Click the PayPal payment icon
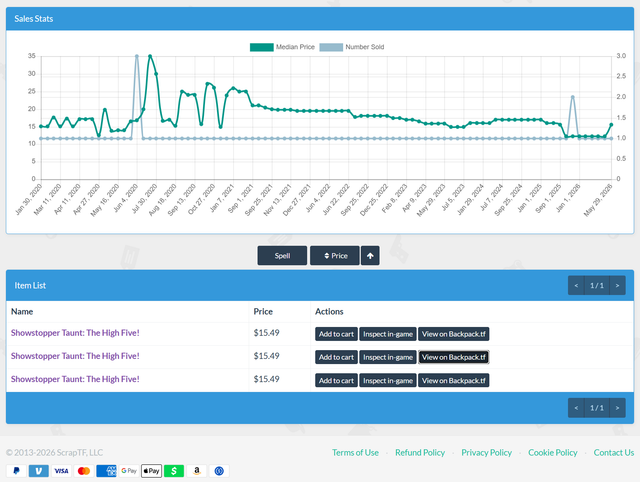This screenshot has width=640, height=482. (x=16, y=471)
